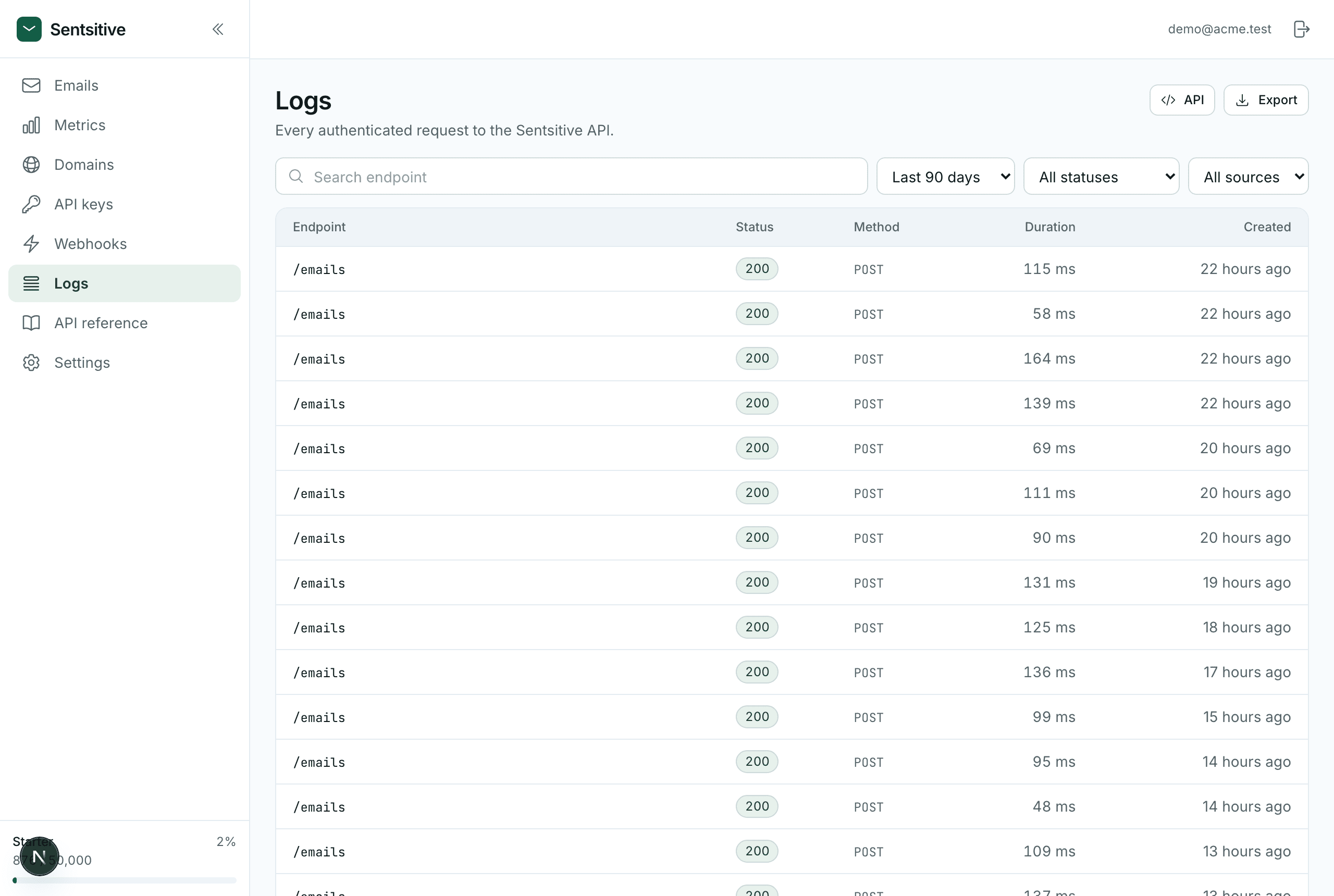This screenshot has height=896, width=1334.
Task: Open Domains in the sidebar
Action: click(x=125, y=165)
